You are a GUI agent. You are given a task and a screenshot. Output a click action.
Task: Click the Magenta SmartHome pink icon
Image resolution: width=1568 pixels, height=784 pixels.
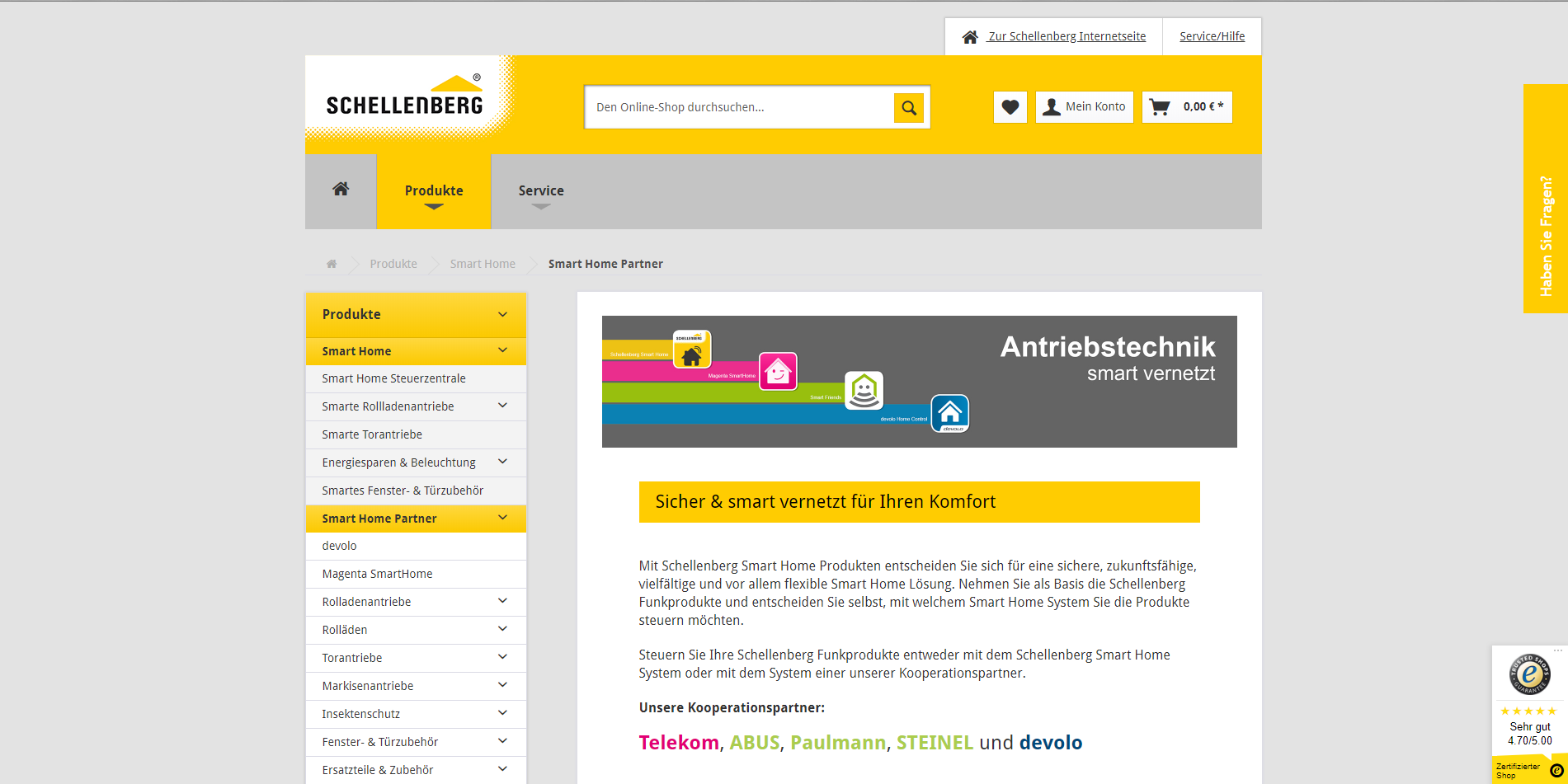(778, 371)
